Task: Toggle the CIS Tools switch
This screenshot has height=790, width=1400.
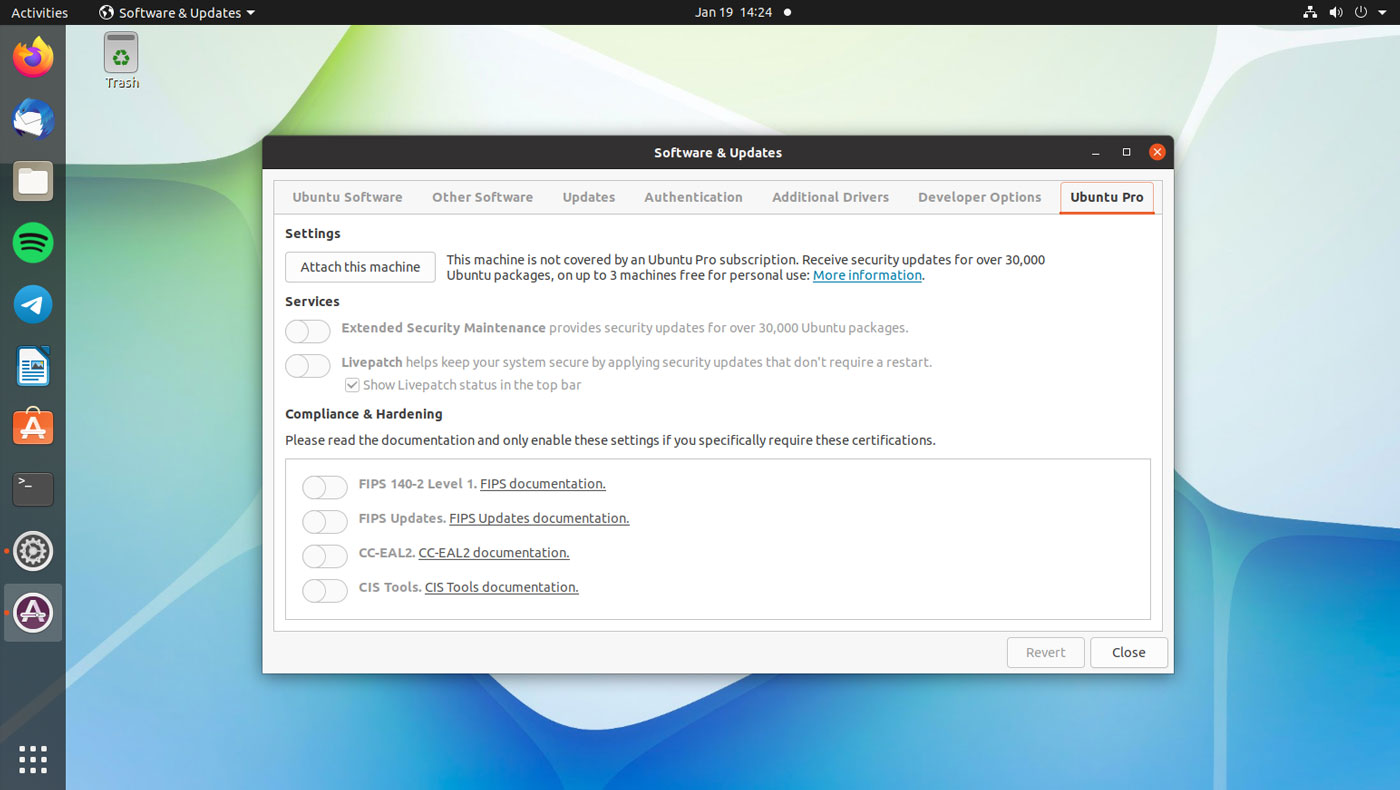Action: [x=325, y=591]
